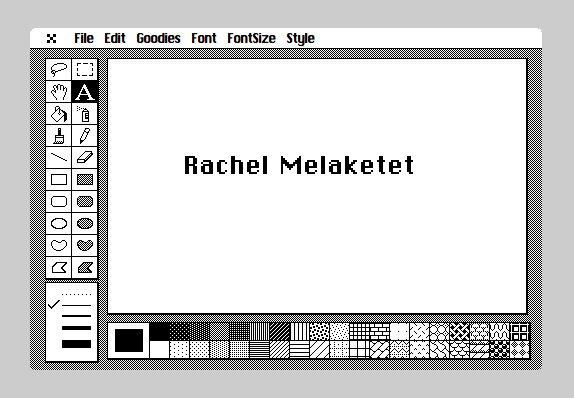Viewport: 574px width, 398px height.
Task: Choose the hollow Polygon tool
Action: click(59, 268)
